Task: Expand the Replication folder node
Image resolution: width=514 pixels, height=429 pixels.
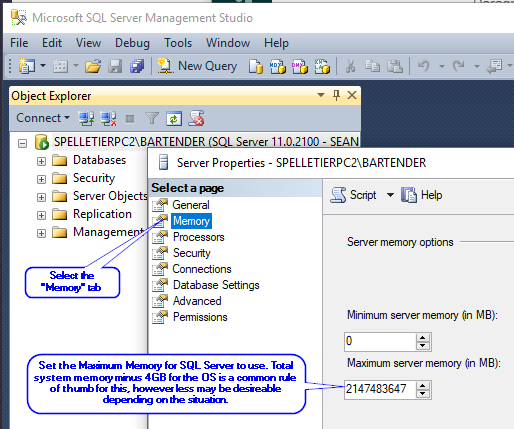Action: (41, 215)
